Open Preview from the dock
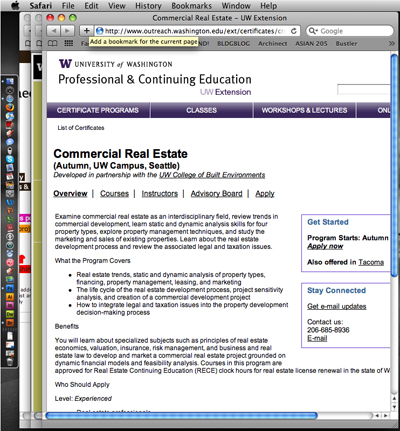 (x=10, y=168)
